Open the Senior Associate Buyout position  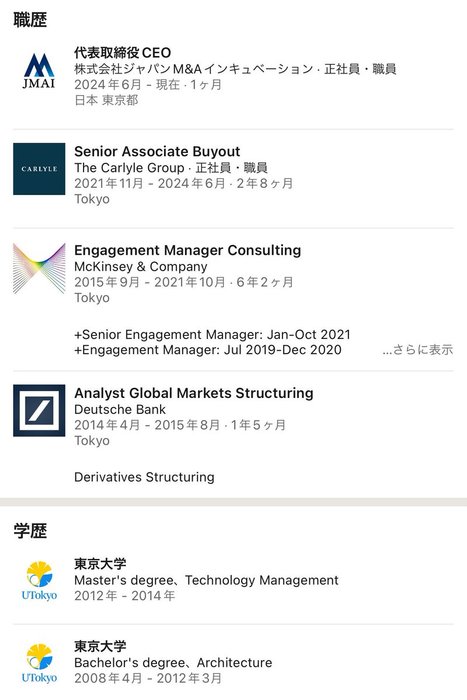(157, 151)
